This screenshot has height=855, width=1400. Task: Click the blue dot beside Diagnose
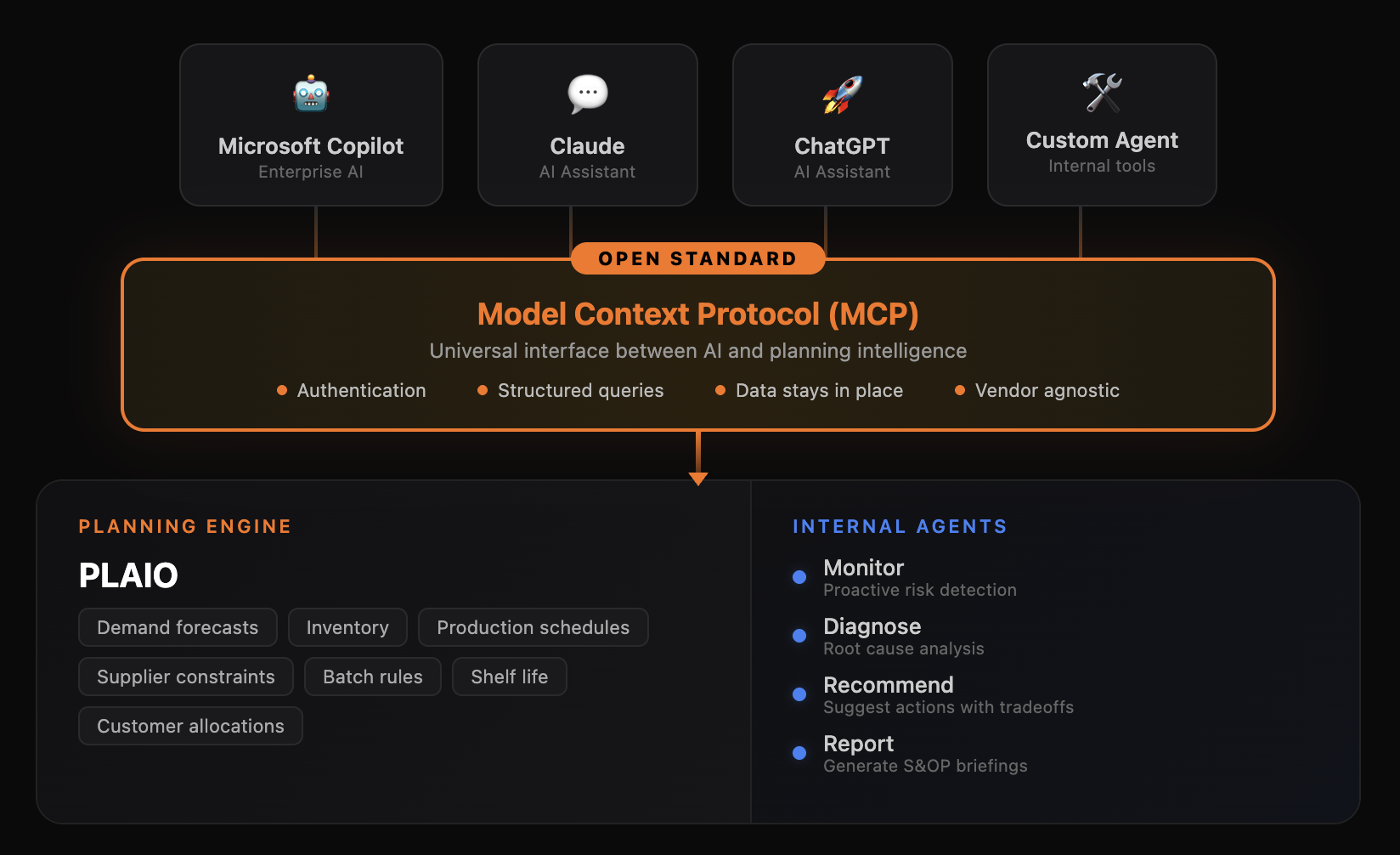click(x=799, y=636)
